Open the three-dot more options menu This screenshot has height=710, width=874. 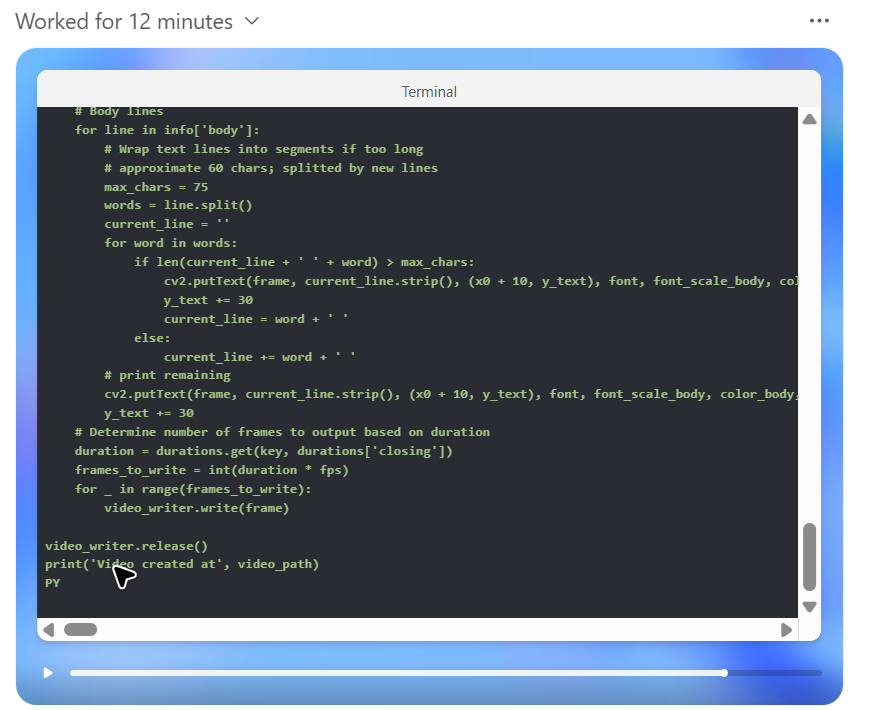(819, 21)
